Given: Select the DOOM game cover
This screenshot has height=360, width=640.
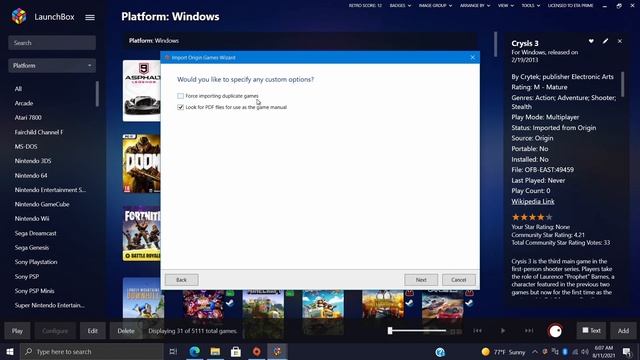Looking at the screenshot, I should coord(142,163).
